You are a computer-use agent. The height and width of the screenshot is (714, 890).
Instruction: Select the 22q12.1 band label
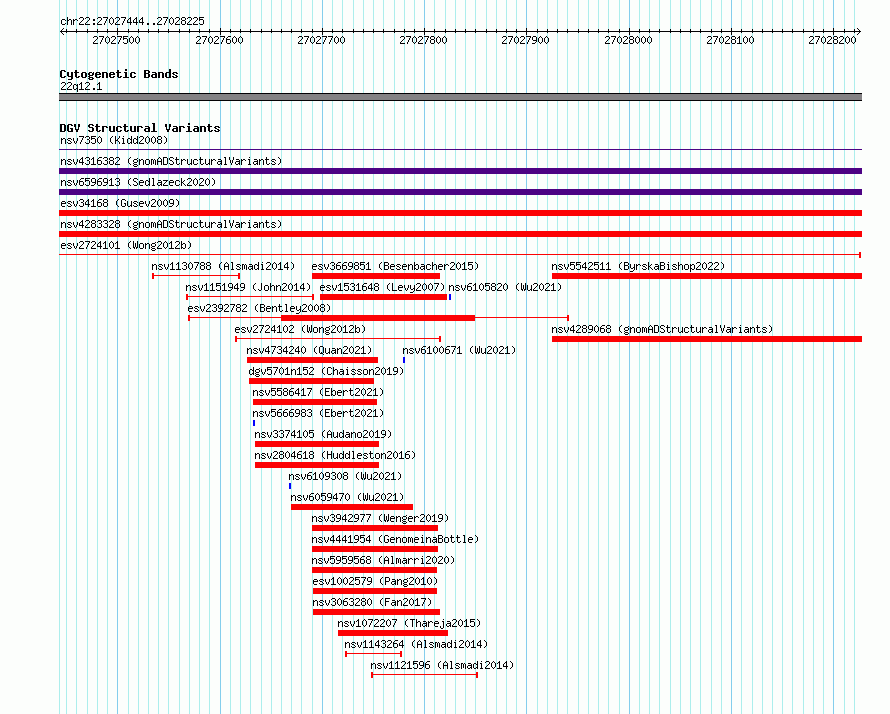coord(81,86)
